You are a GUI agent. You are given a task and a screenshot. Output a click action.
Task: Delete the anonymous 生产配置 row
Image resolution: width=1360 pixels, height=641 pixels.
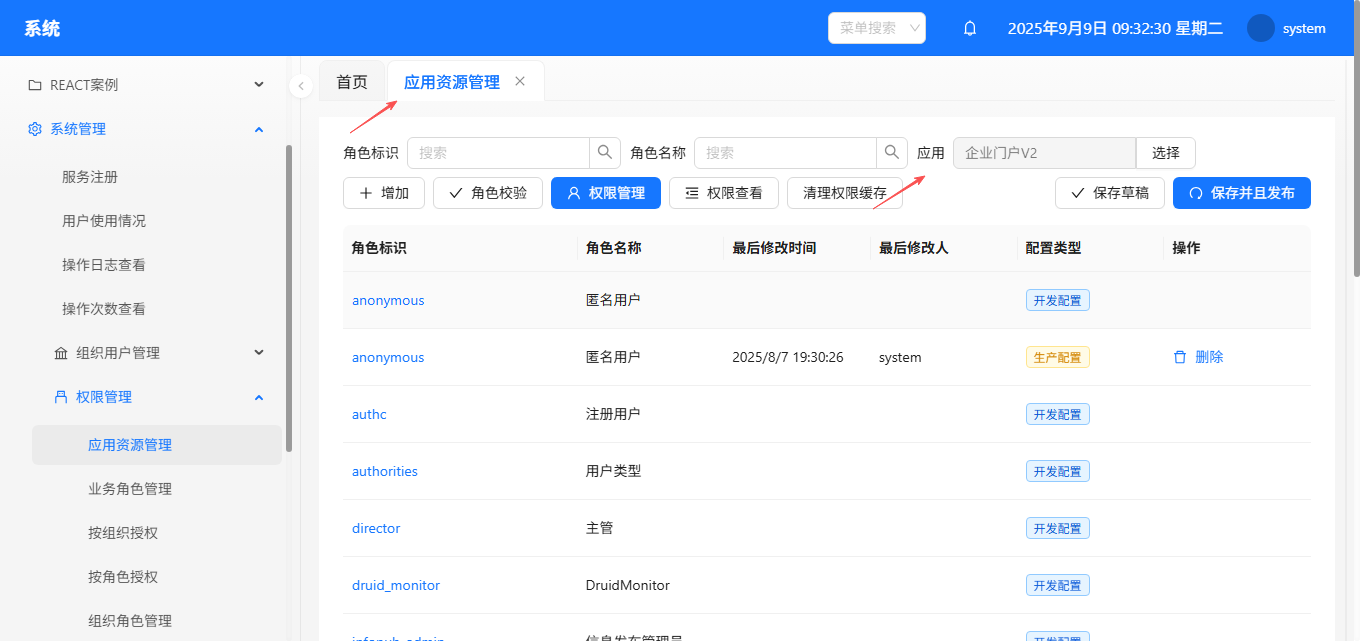point(1198,357)
